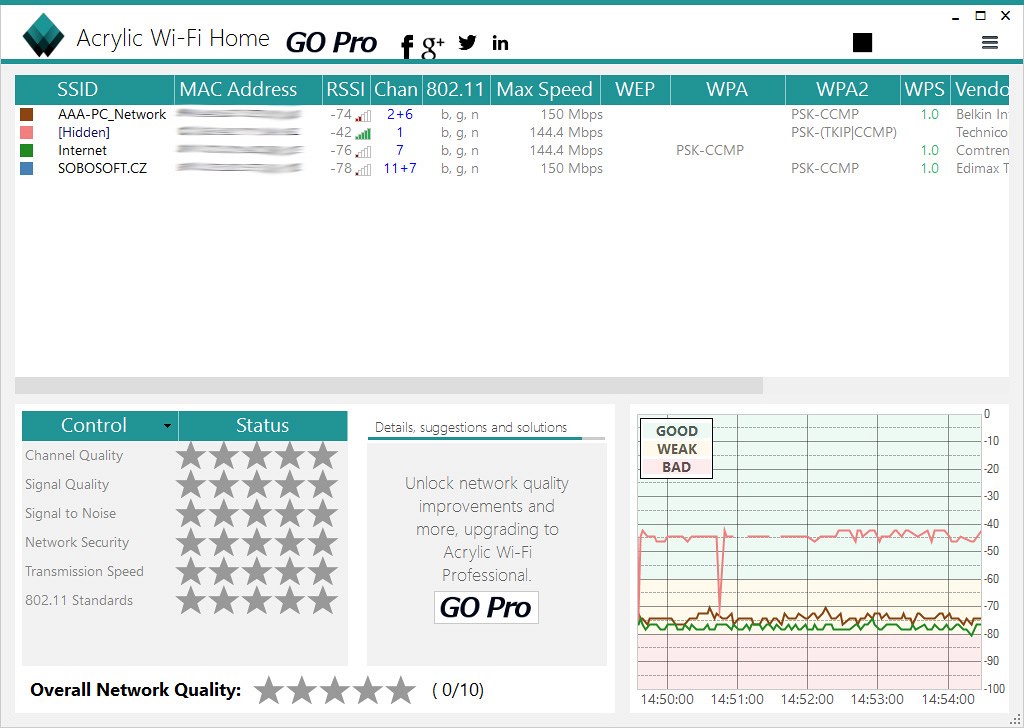Click the GO Pro header link

click(331, 42)
